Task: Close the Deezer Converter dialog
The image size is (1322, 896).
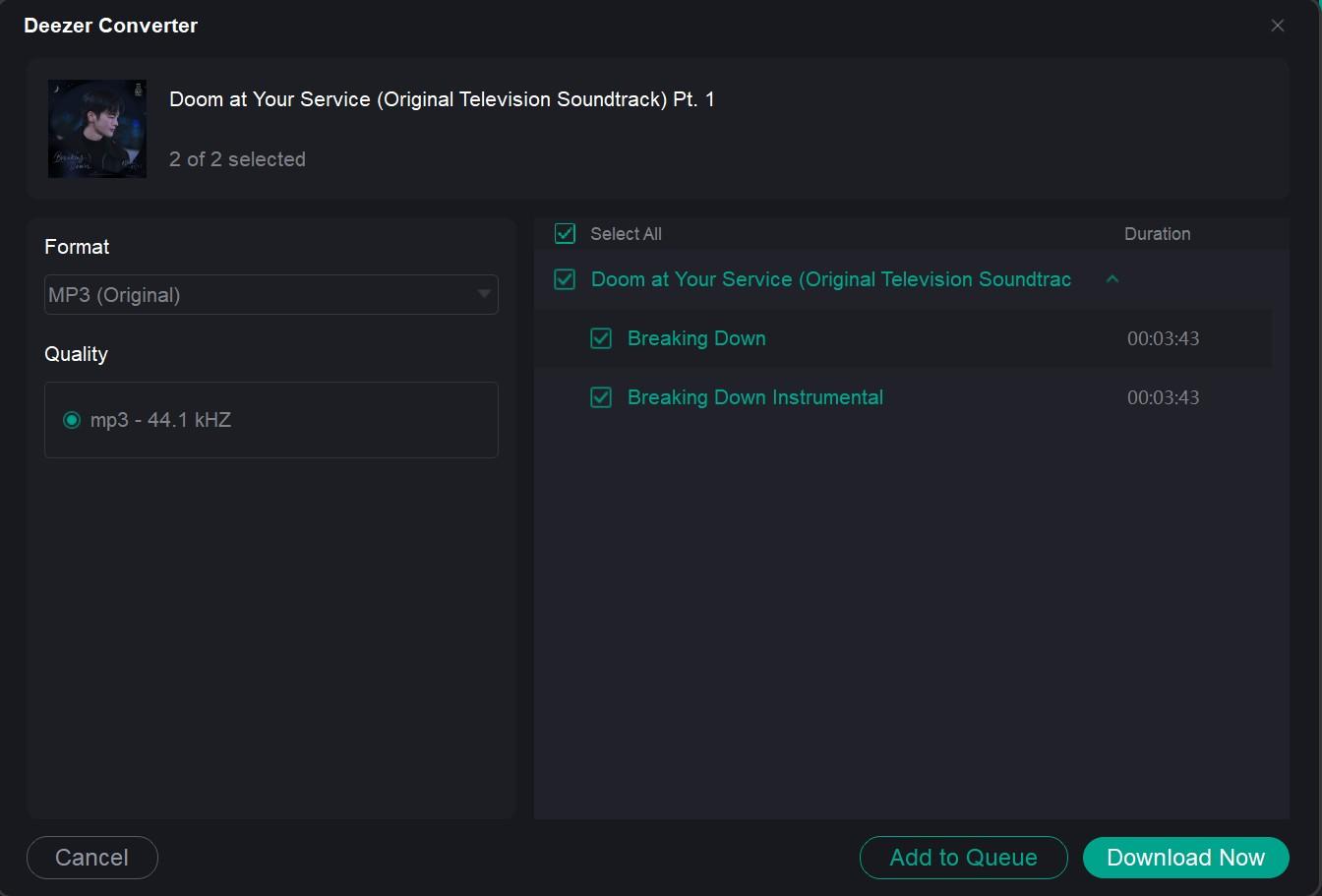Action: (1277, 26)
